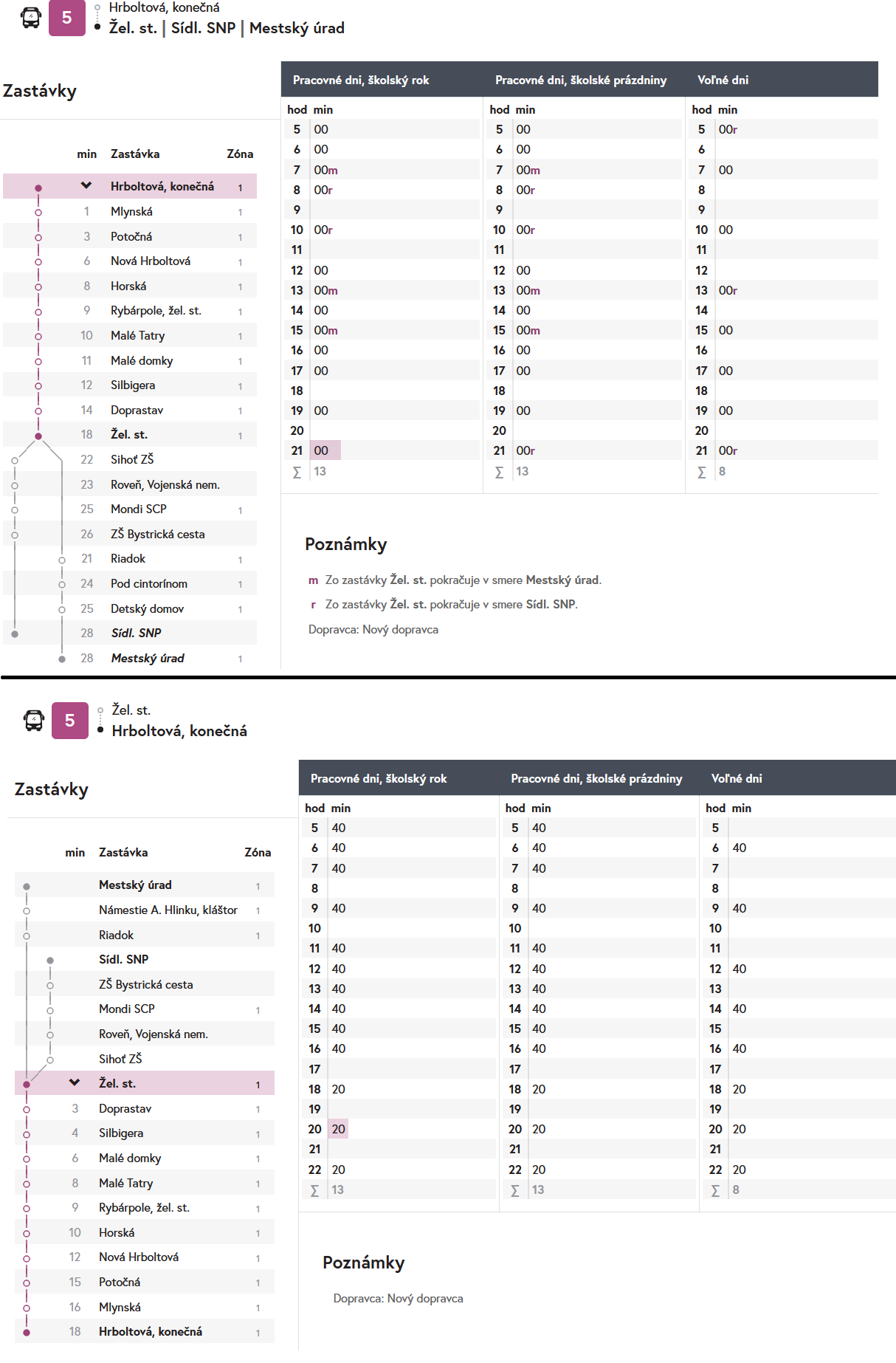This screenshot has width=896, height=1363.
Task: Click highlighted 21:00 departure in first timetable
Action: pyautogui.click(x=321, y=450)
